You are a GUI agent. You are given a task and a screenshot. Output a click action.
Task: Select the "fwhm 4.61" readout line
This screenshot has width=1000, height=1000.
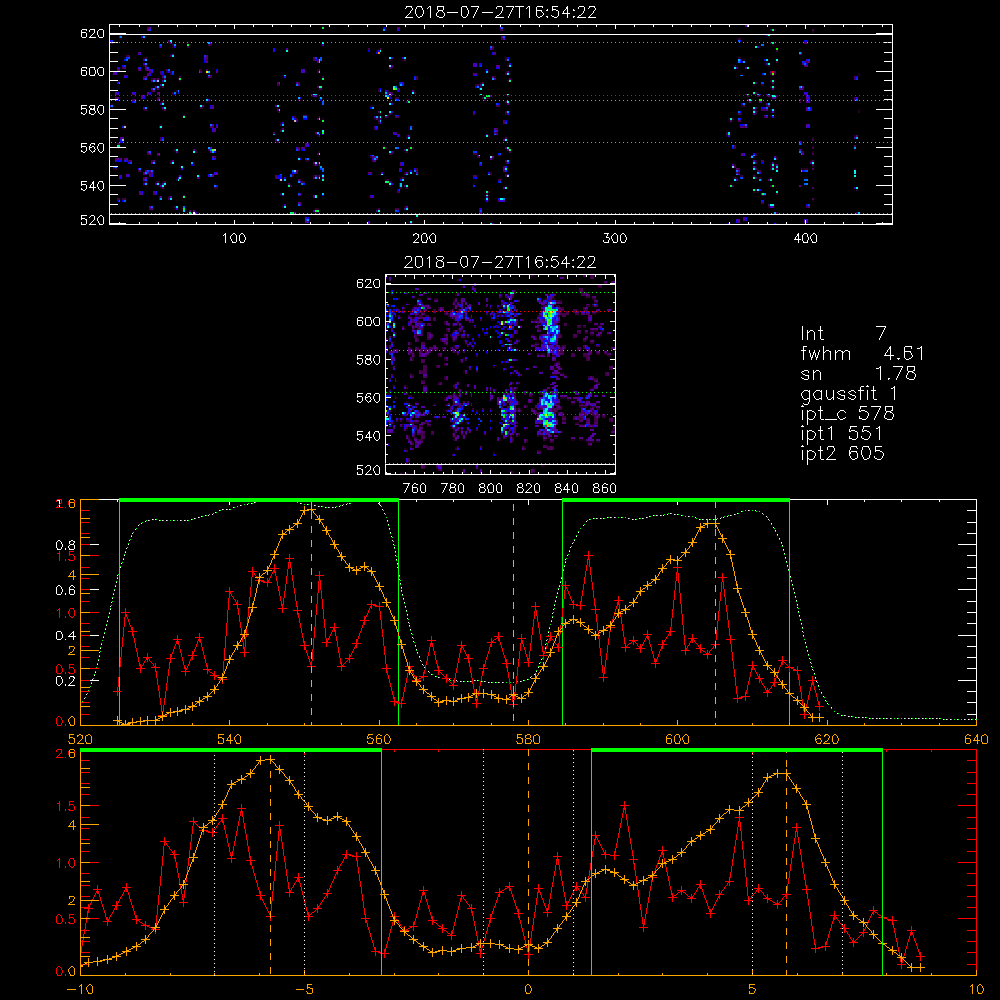point(862,353)
